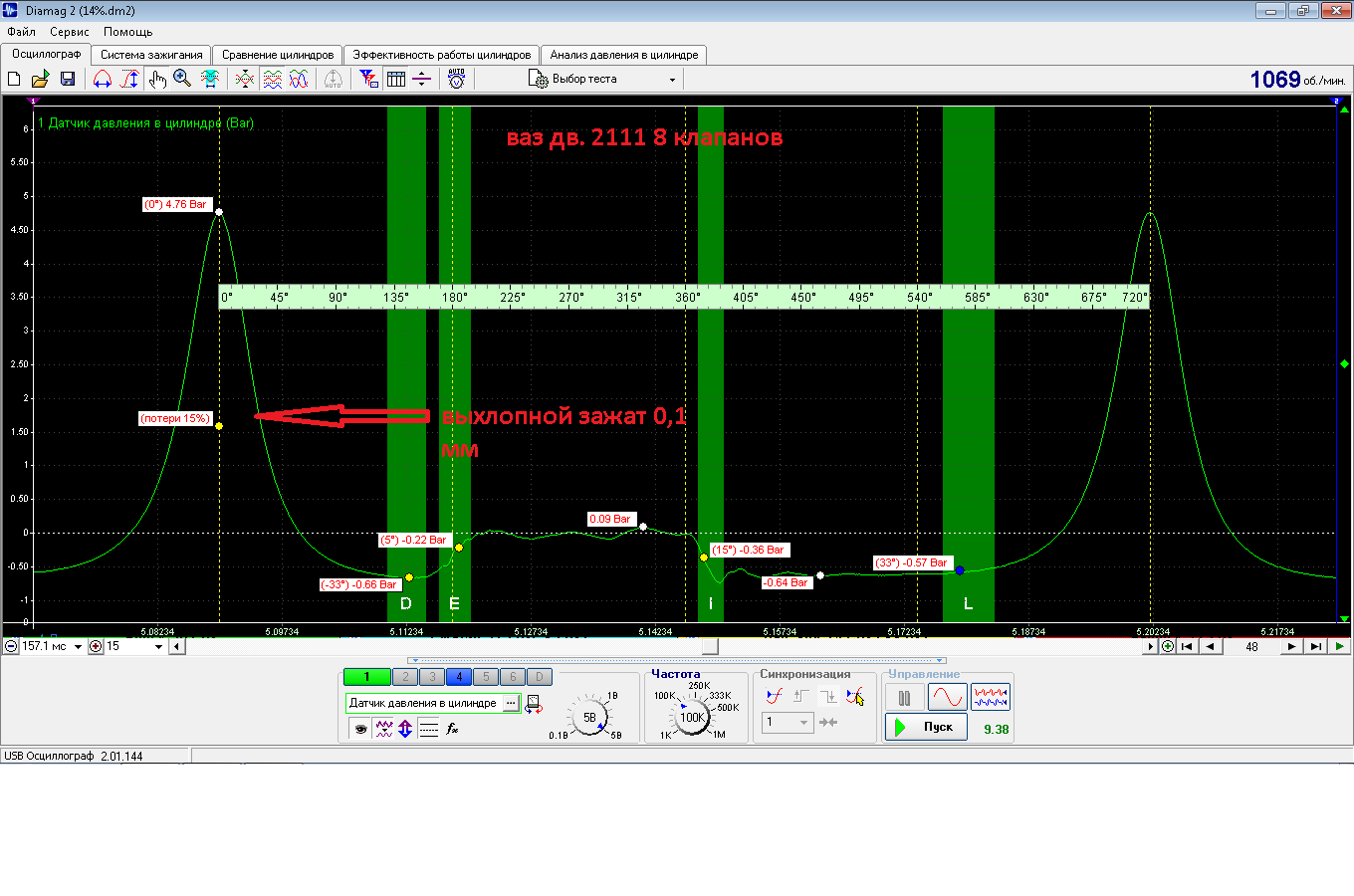Toggle channel 3 button
Image resolution: width=1354 pixels, height=896 pixels.
432,677
